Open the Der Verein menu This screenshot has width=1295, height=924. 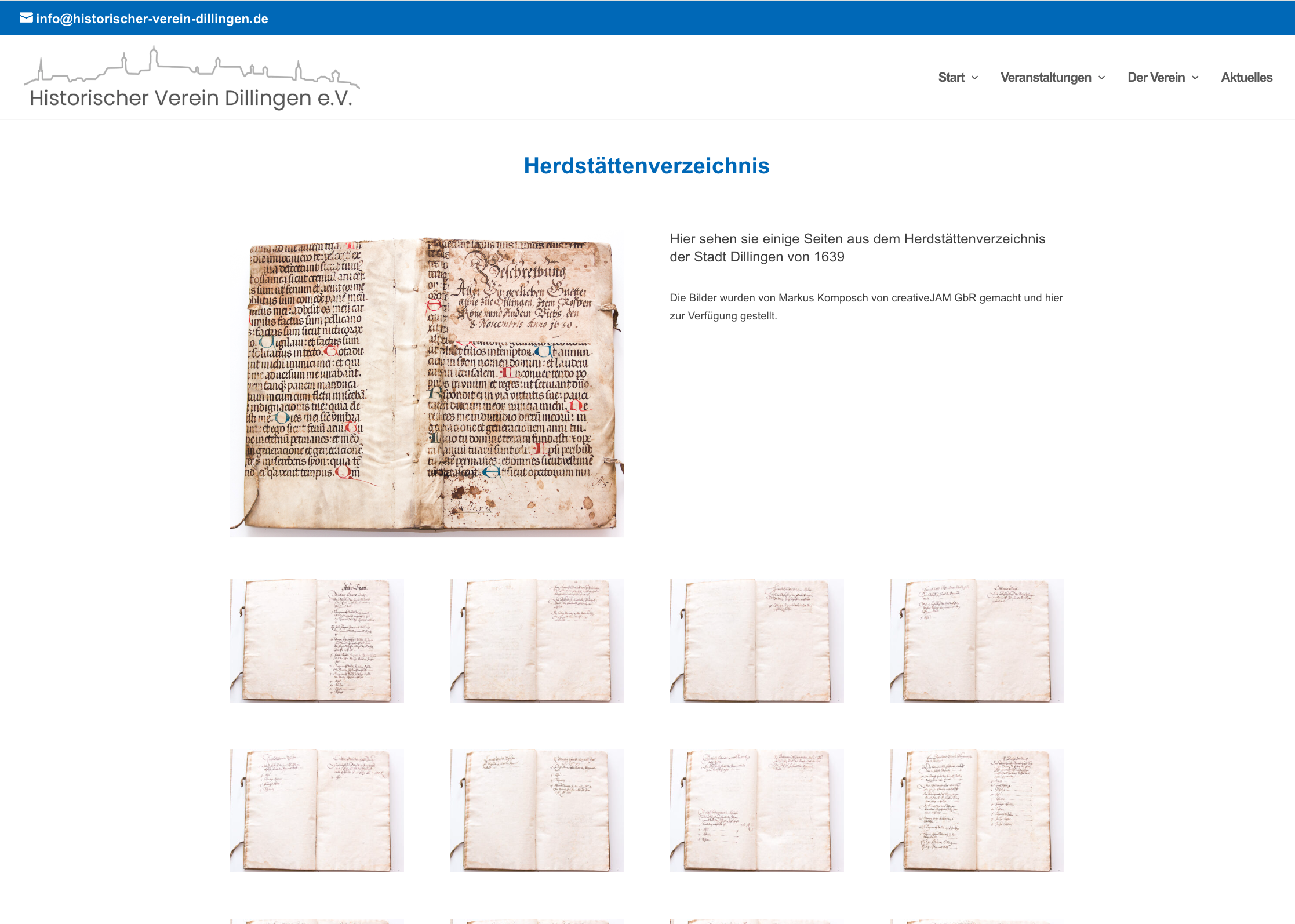point(1155,78)
